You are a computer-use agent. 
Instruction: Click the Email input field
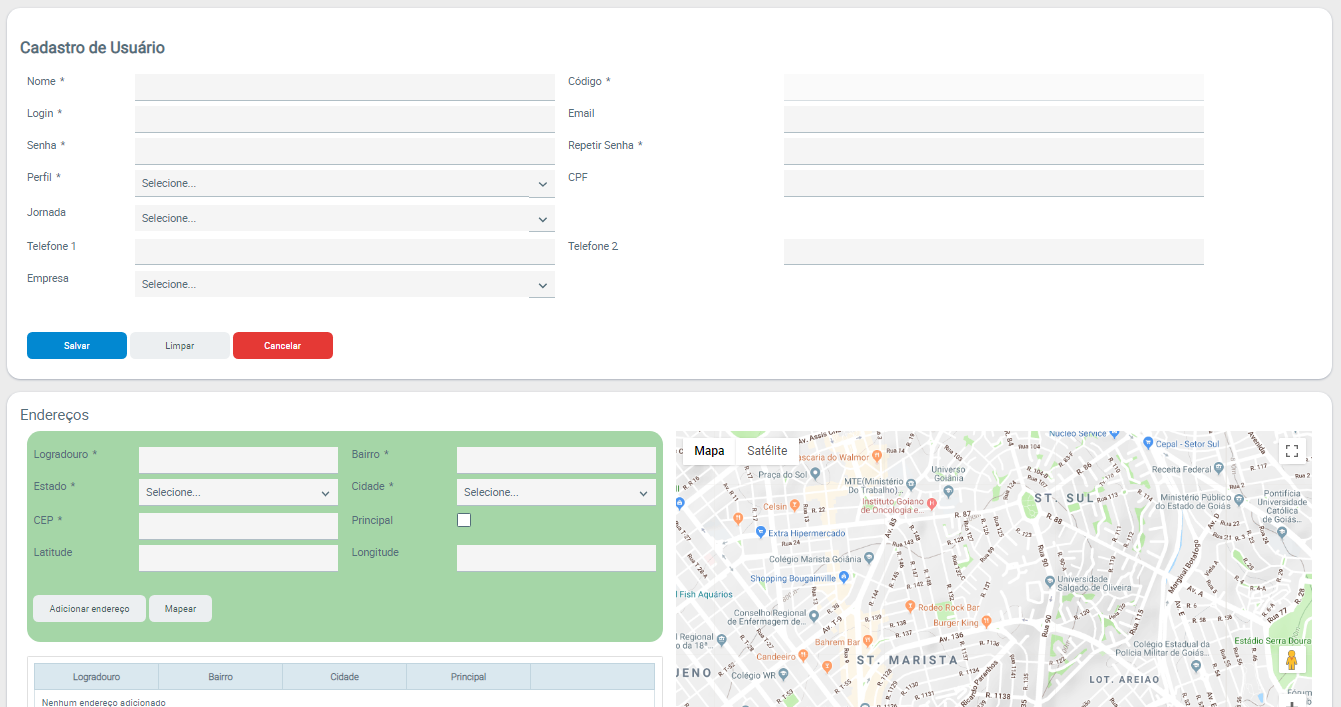coord(993,119)
